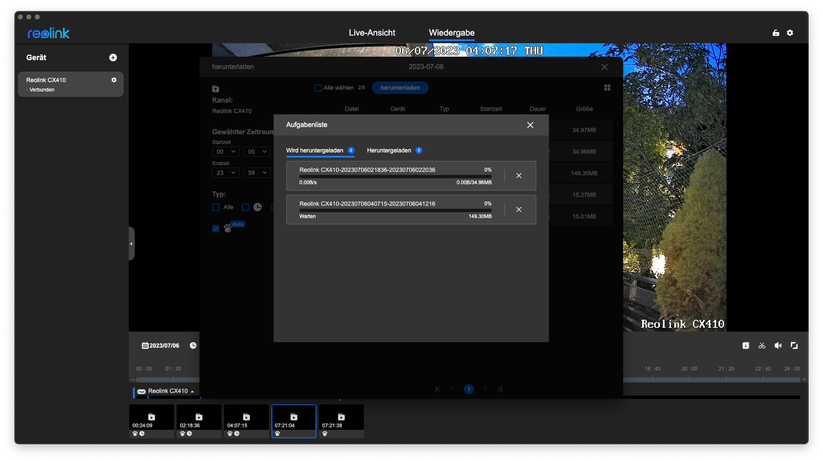Enable the Alle type checkbox
823x462 pixels.
(x=216, y=207)
